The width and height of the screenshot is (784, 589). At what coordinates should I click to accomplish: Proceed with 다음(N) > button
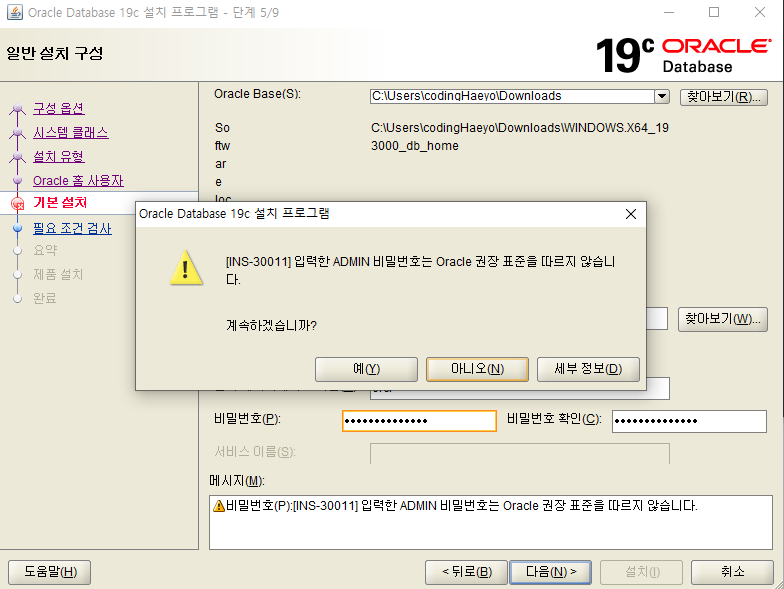(x=550, y=572)
